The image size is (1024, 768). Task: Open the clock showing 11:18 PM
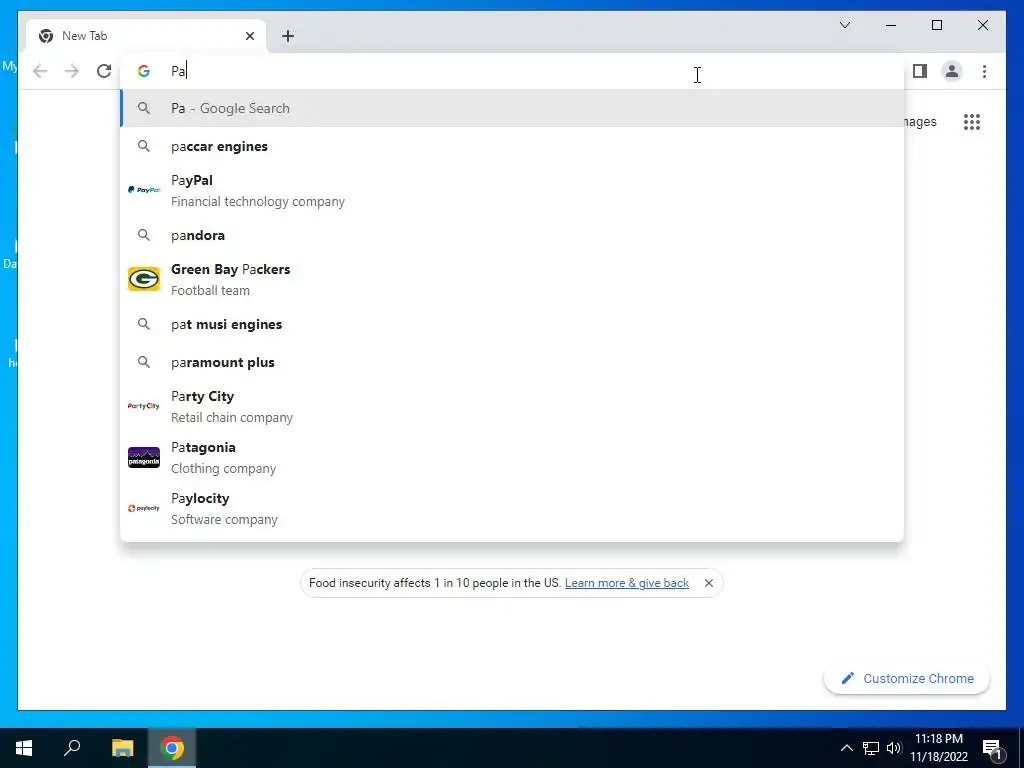pos(939,748)
